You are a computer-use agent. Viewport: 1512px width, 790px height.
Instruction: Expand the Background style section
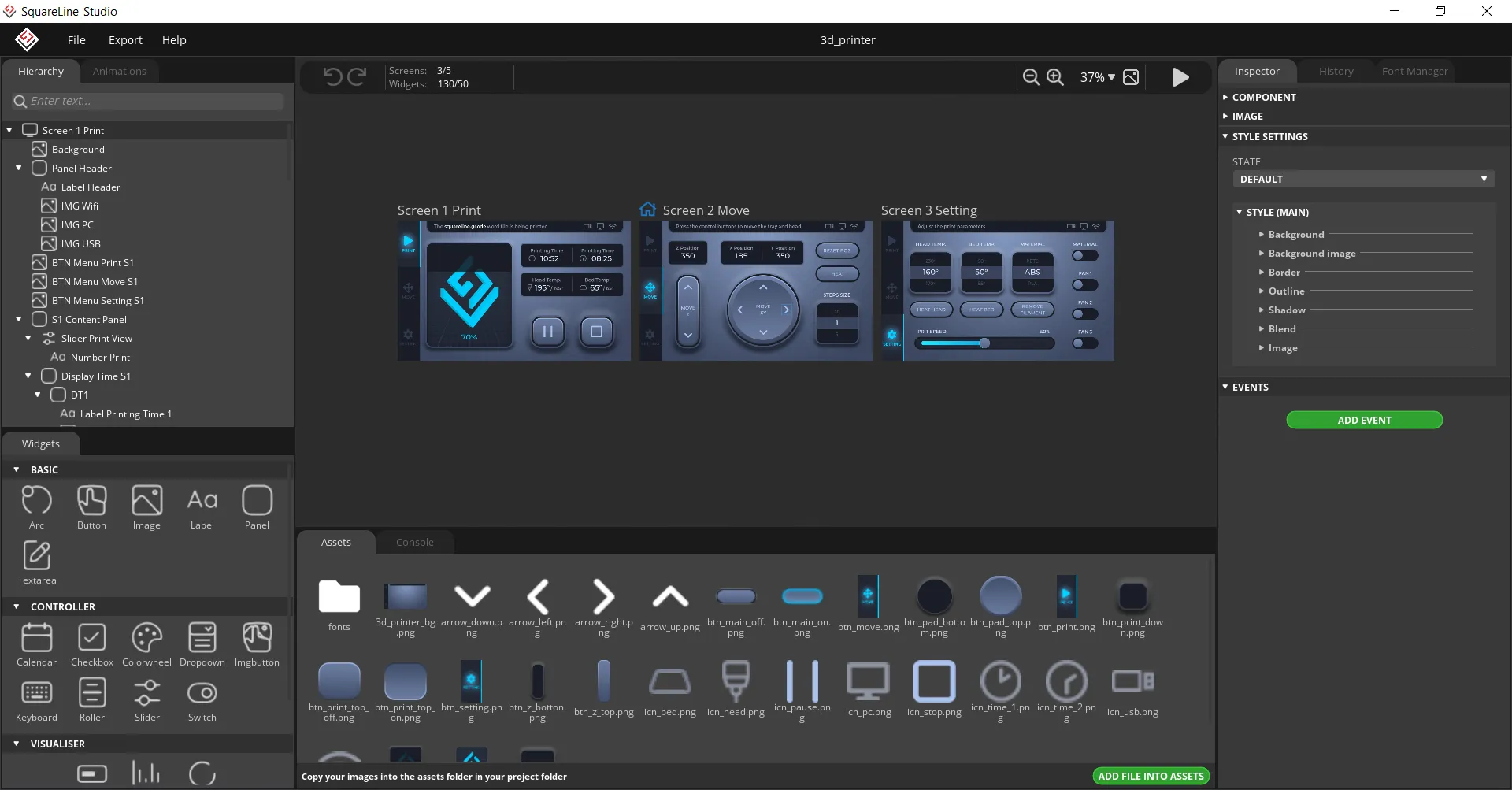(x=1262, y=235)
